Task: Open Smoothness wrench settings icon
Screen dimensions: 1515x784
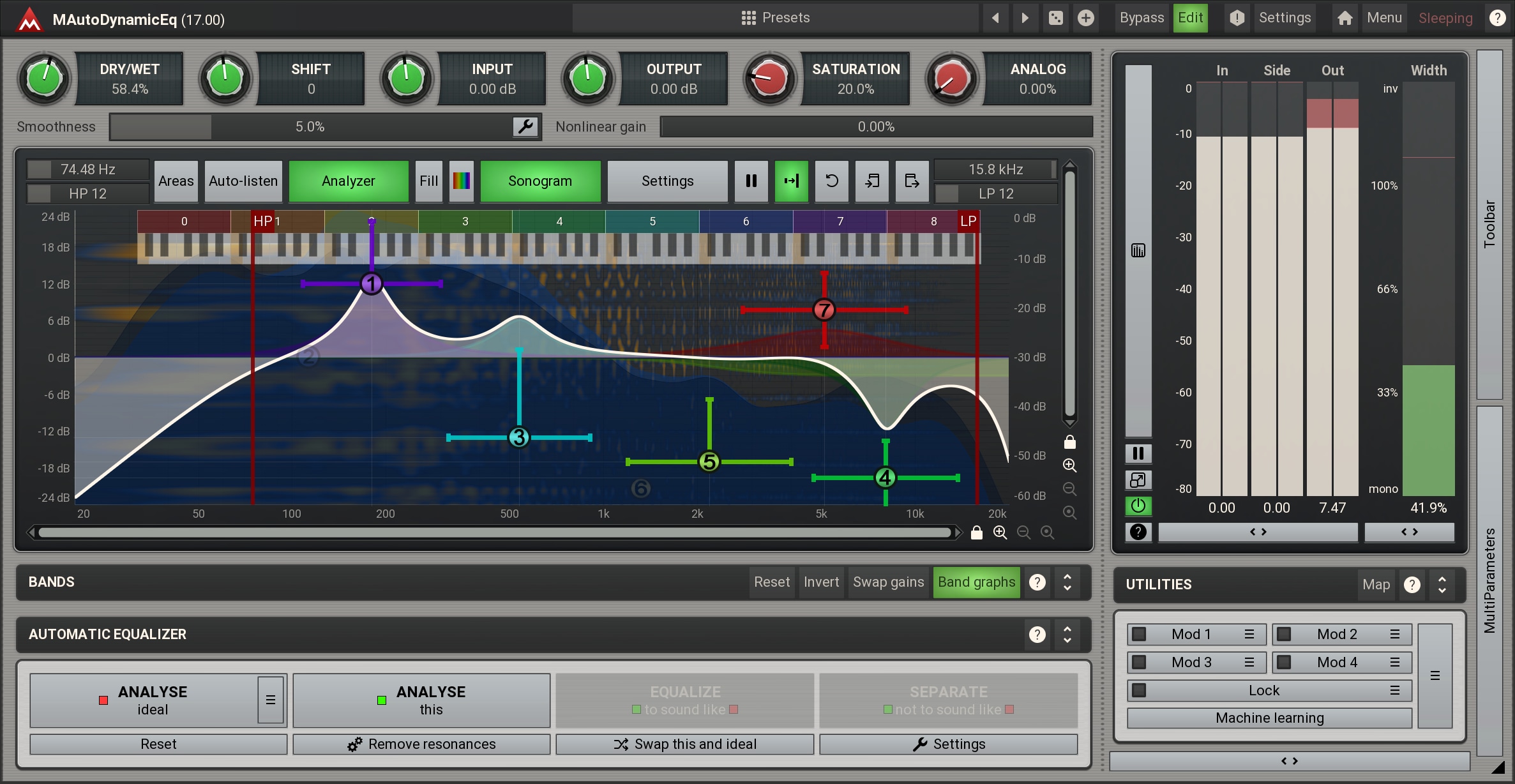Action: (525, 126)
